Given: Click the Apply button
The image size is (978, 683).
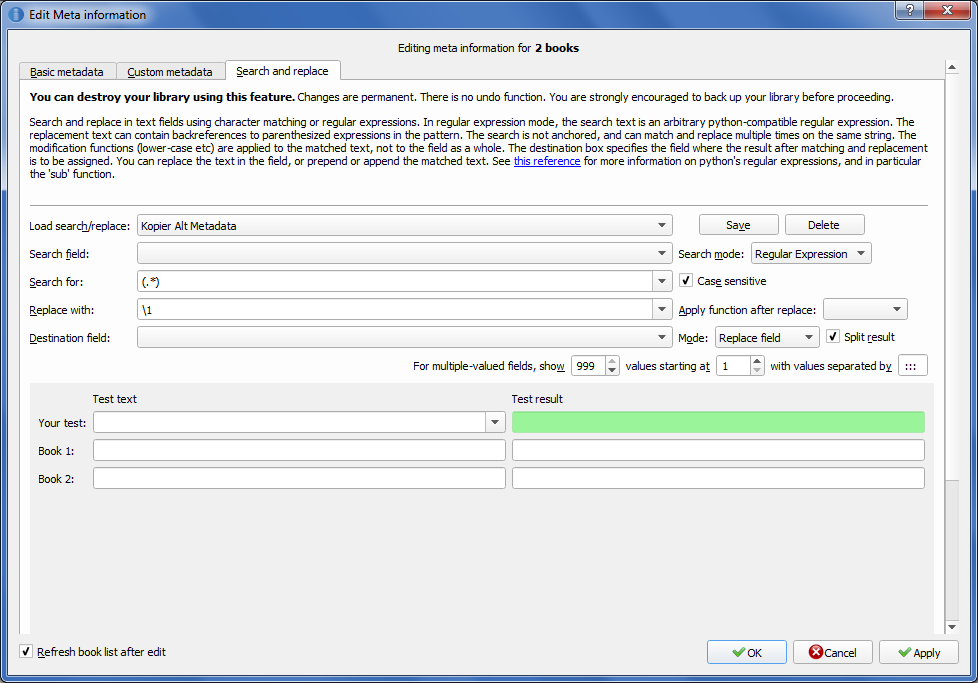Looking at the screenshot, I should 919,652.
